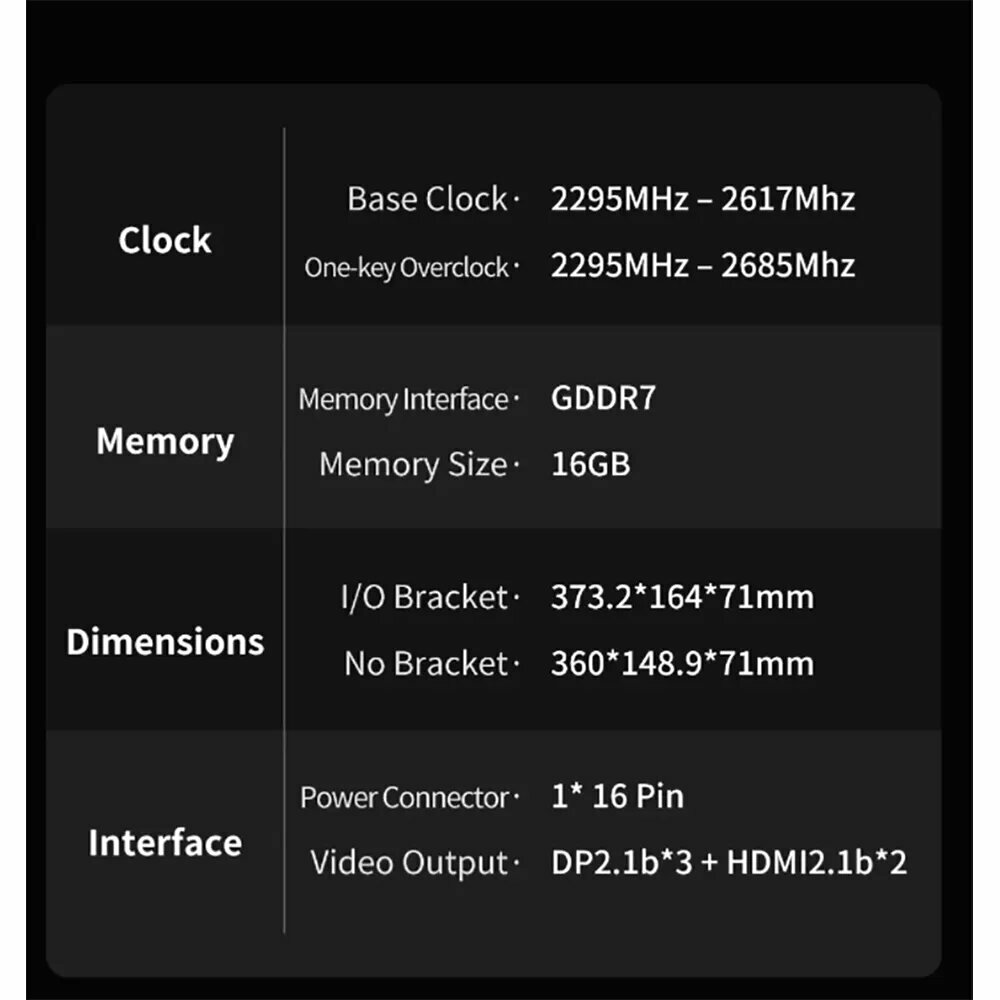Click the 2295MHz – 2617Mhz value
The image size is (1000, 1000).
coord(703,199)
